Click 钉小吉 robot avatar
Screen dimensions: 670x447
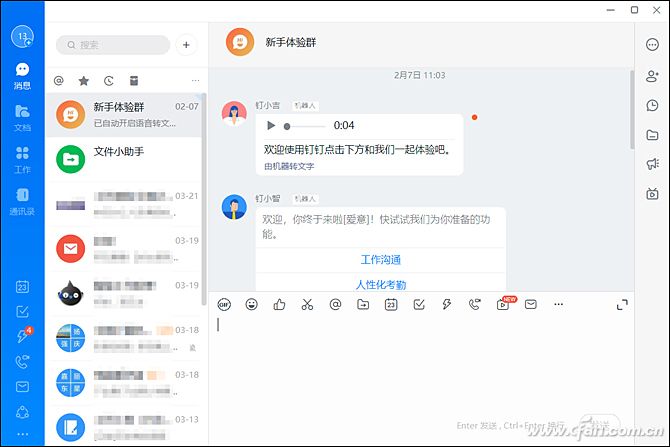(x=234, y=114)
